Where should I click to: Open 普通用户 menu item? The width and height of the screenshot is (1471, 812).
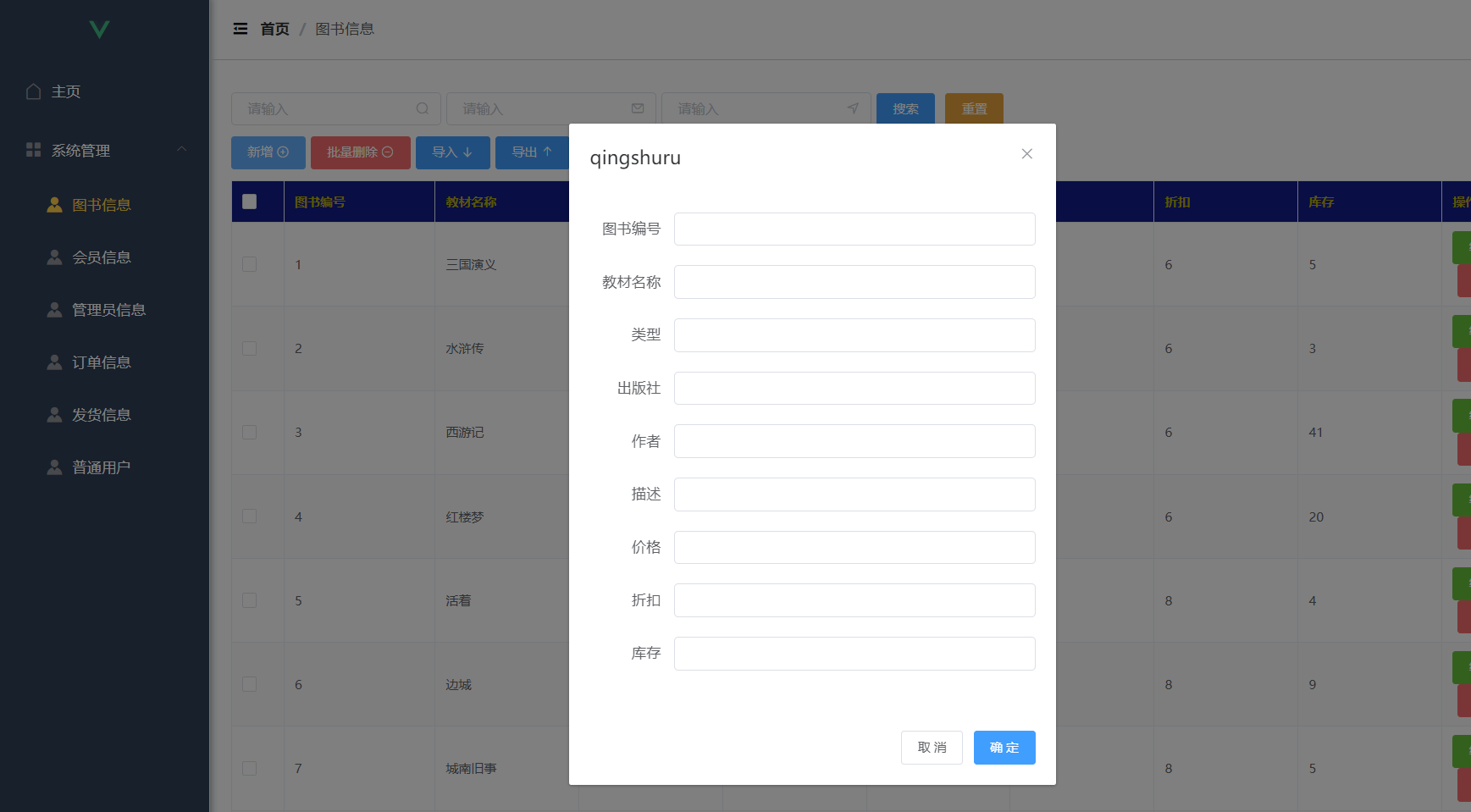[104, 467]
